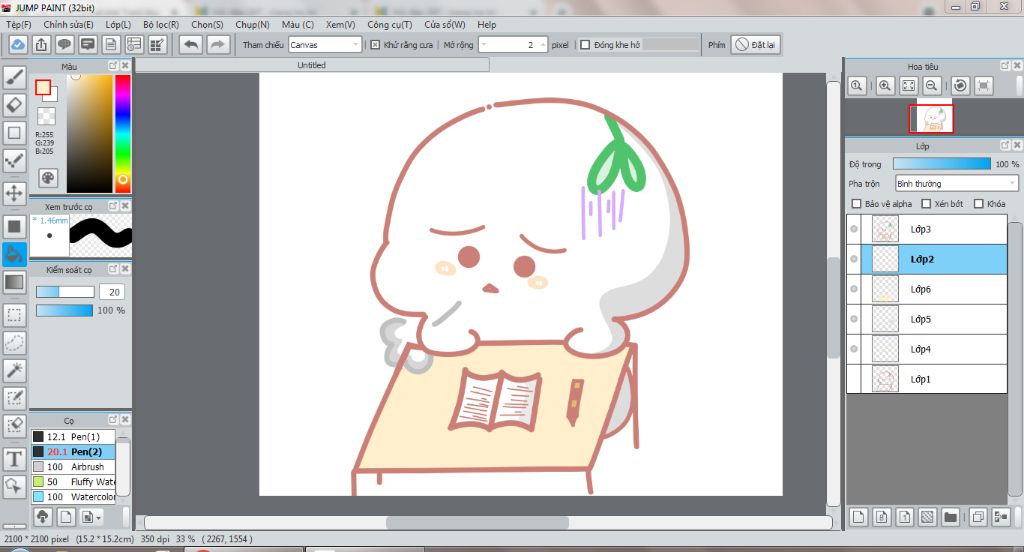The image size is (1024, 552).
Task: Open the Tệp(F) menu
Action: (19, 25)
